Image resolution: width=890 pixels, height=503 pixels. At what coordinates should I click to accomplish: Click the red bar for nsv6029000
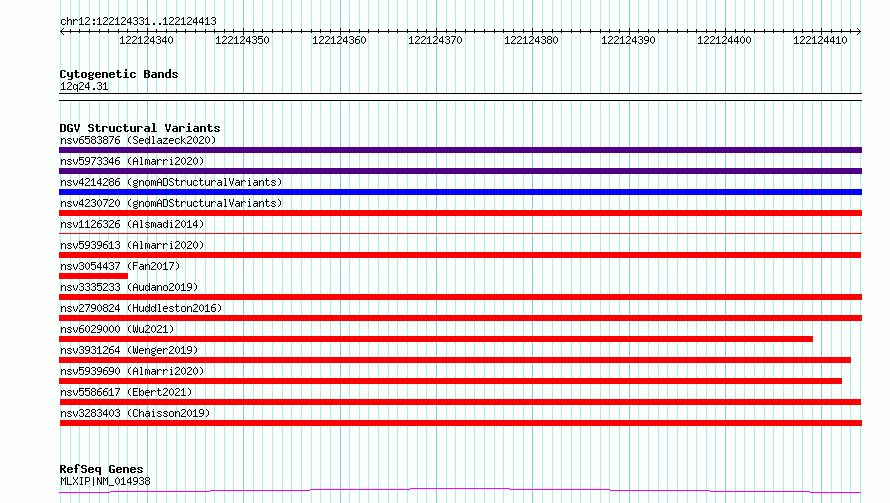(x=436, y=339)
